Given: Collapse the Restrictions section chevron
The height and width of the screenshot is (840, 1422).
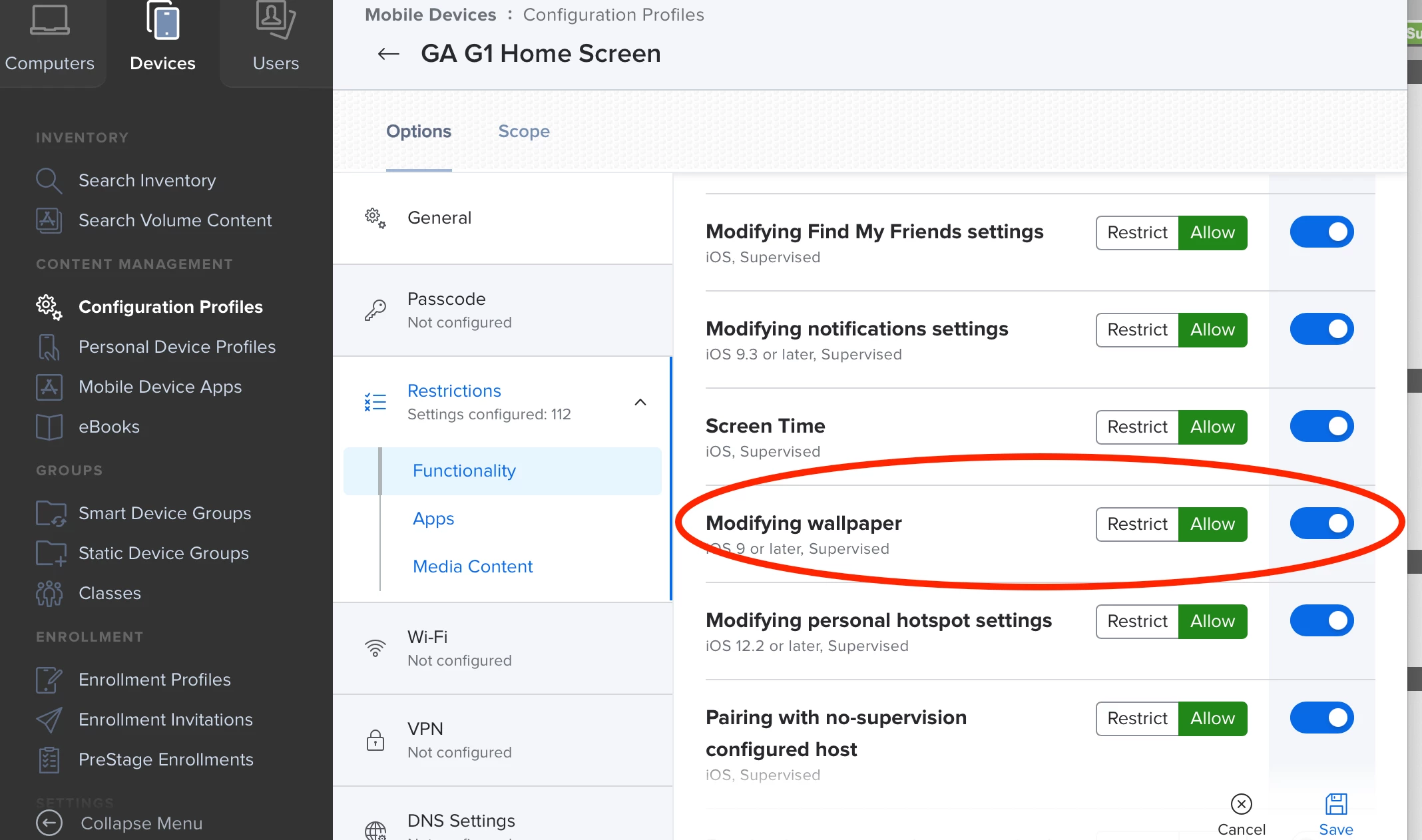Looking at the screenshot, I should tap(640, 402).
